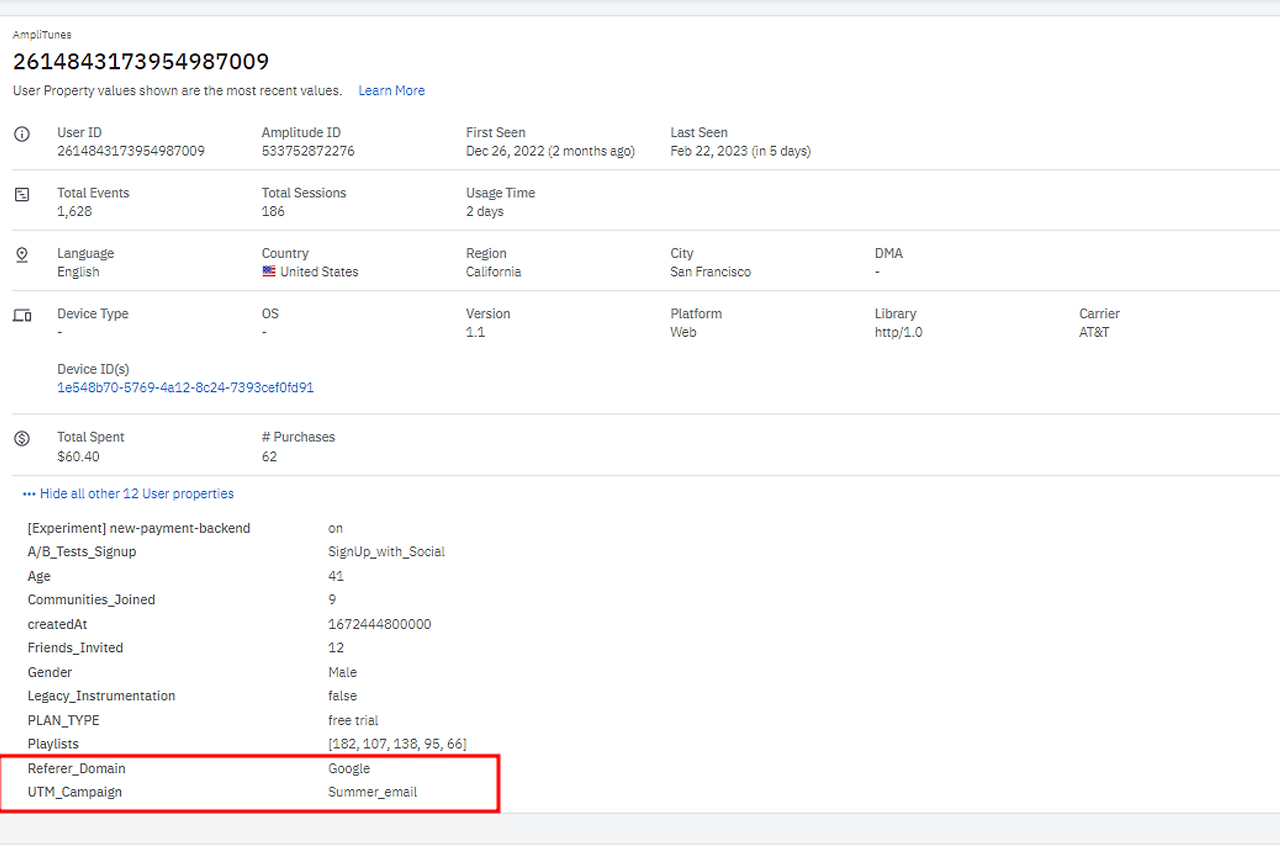Click the devices icon beside Device Type
The image size is (1280, 847).
tap(22, 315)
